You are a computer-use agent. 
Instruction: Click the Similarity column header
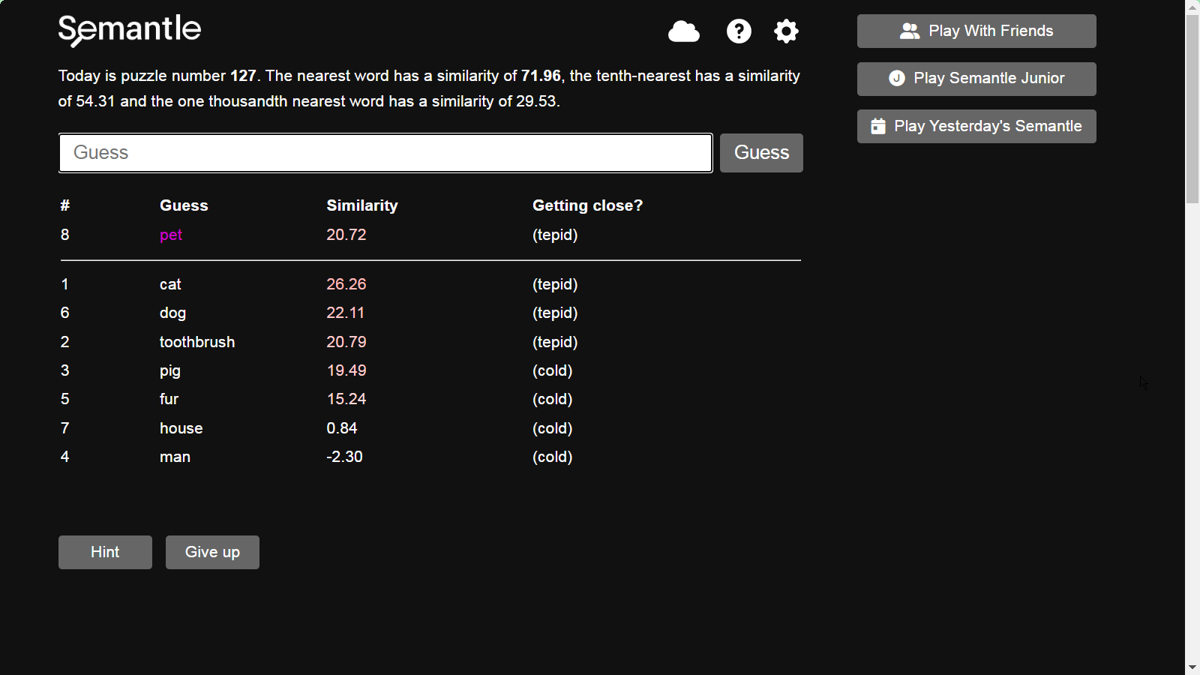pyautogui.click(x=362, y=205)
